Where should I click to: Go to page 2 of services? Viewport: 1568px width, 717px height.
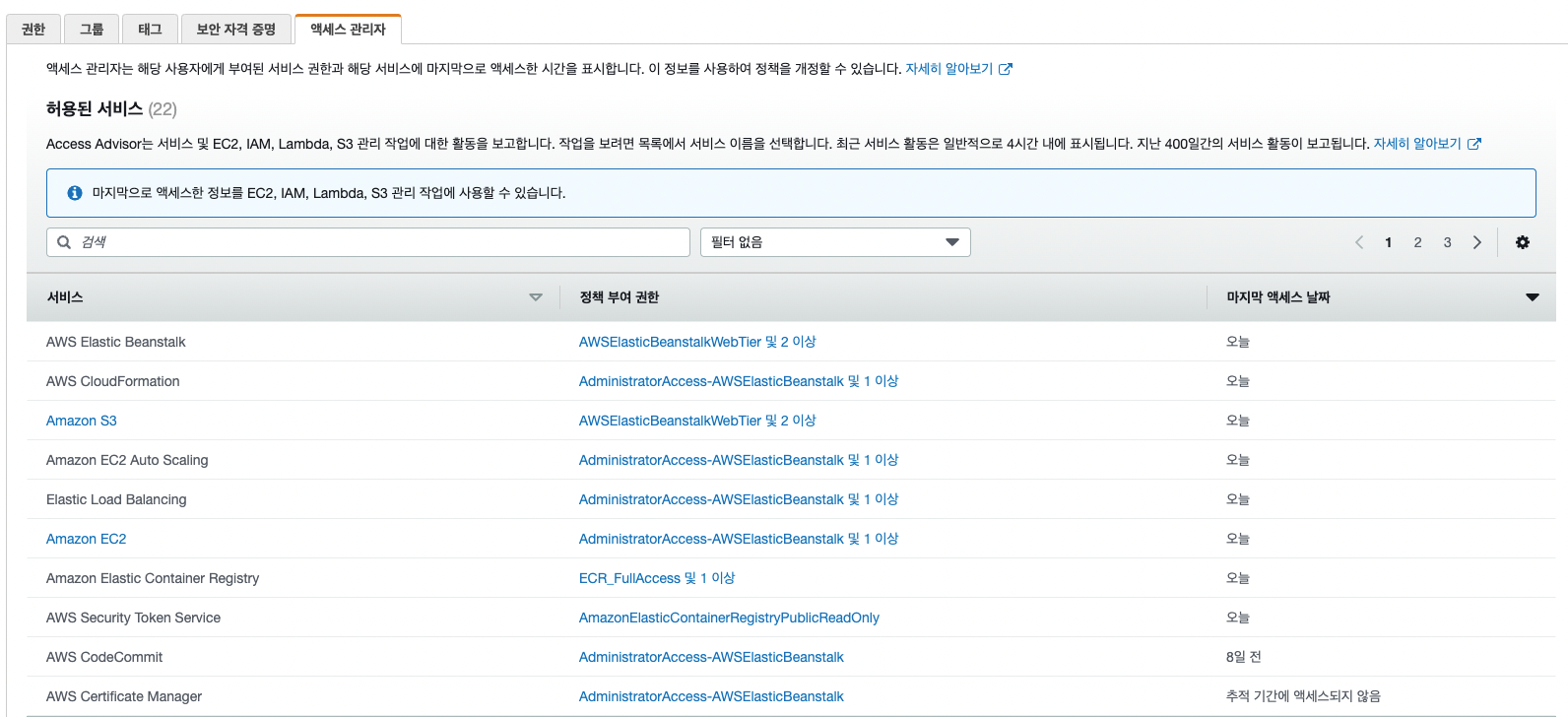[x=1417, y=242]
